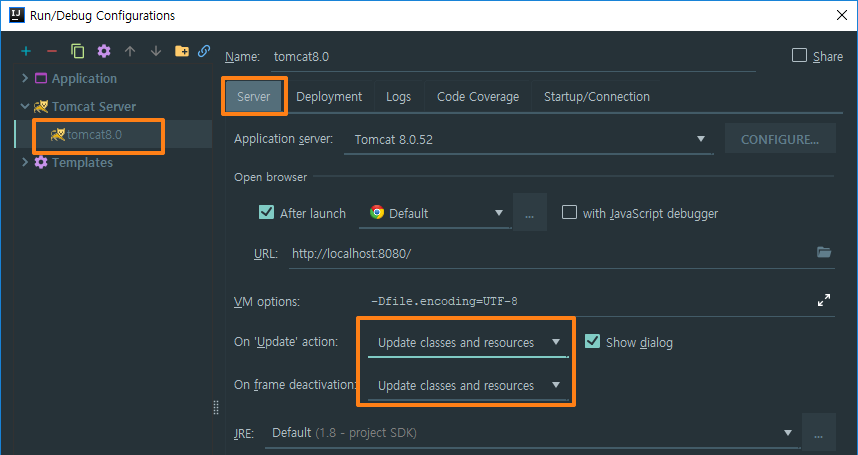Screen dimensions: 858x455
Task: Click the Tomcat Server cat icon
Action: coord(41,107)
